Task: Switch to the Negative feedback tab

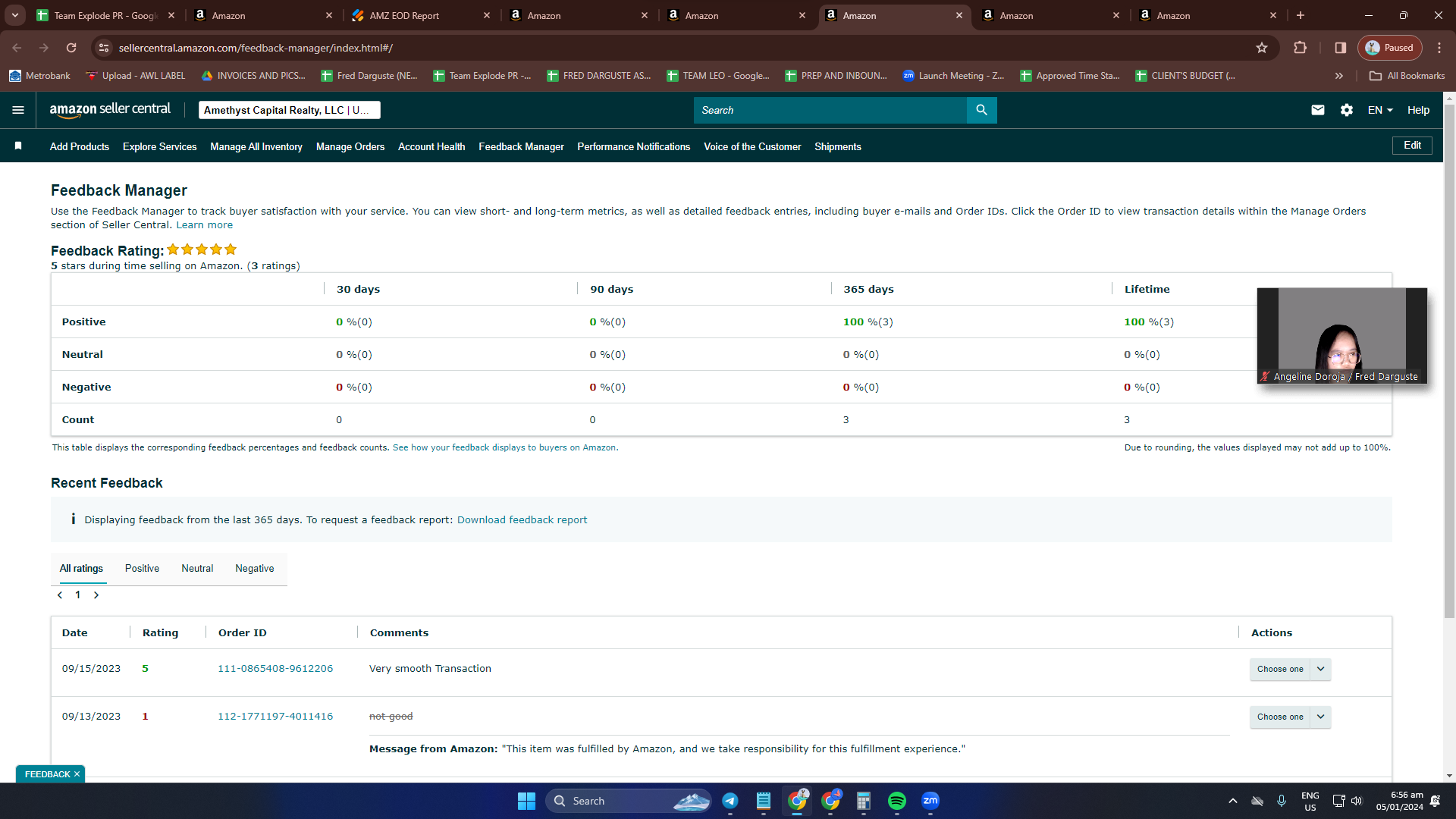Action: tap(255, 569)
